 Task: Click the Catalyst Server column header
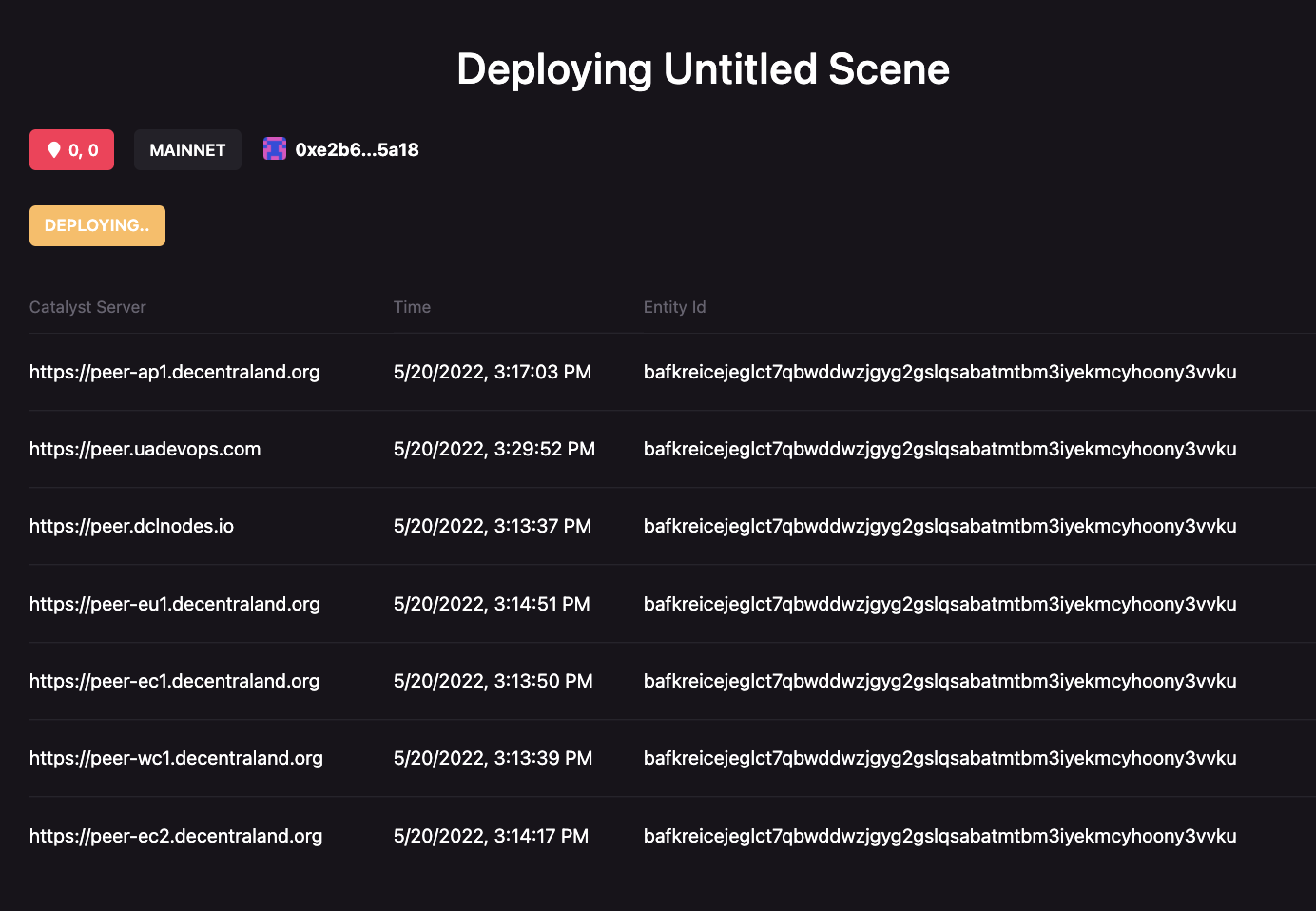[87, 307]
